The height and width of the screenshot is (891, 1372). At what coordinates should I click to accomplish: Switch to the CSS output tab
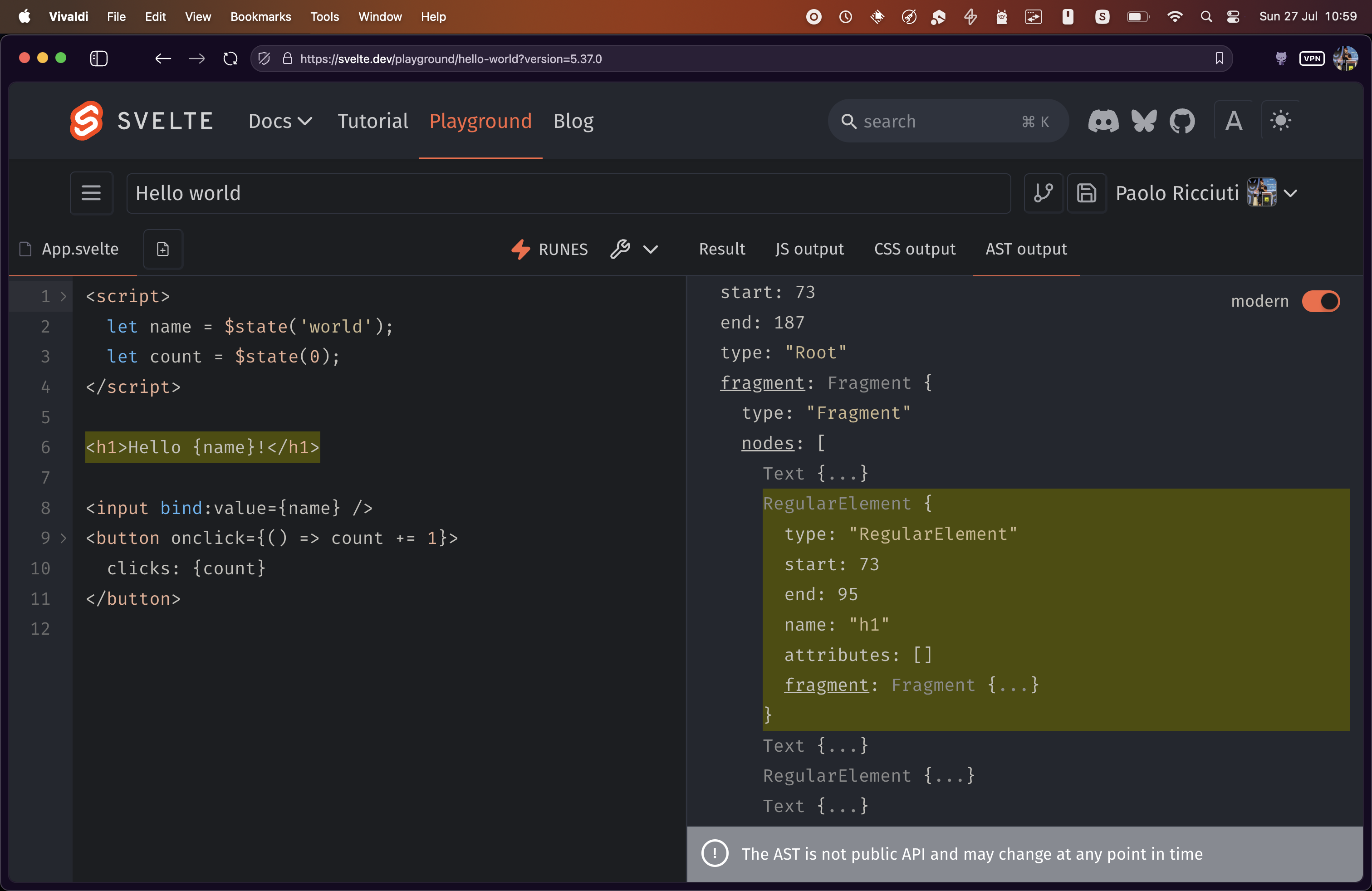point(914,249)
